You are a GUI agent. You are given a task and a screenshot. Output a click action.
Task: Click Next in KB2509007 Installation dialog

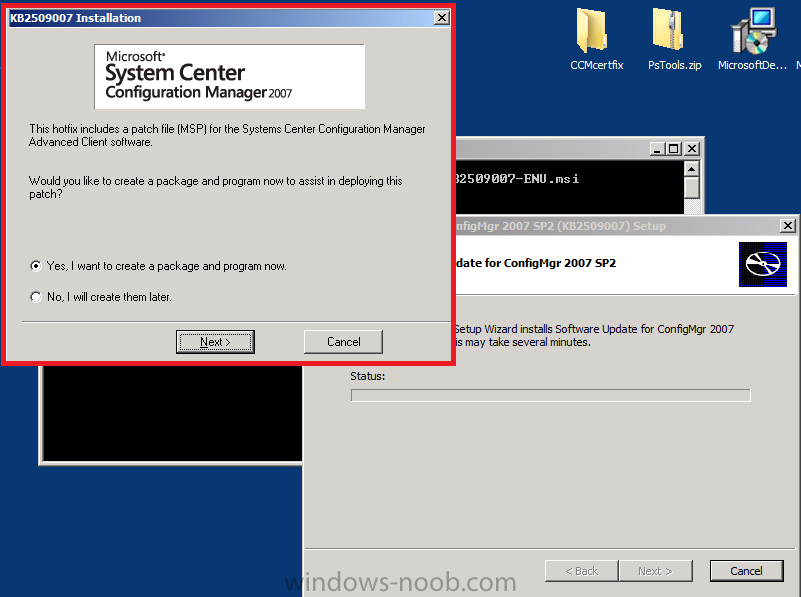(215, 342)
